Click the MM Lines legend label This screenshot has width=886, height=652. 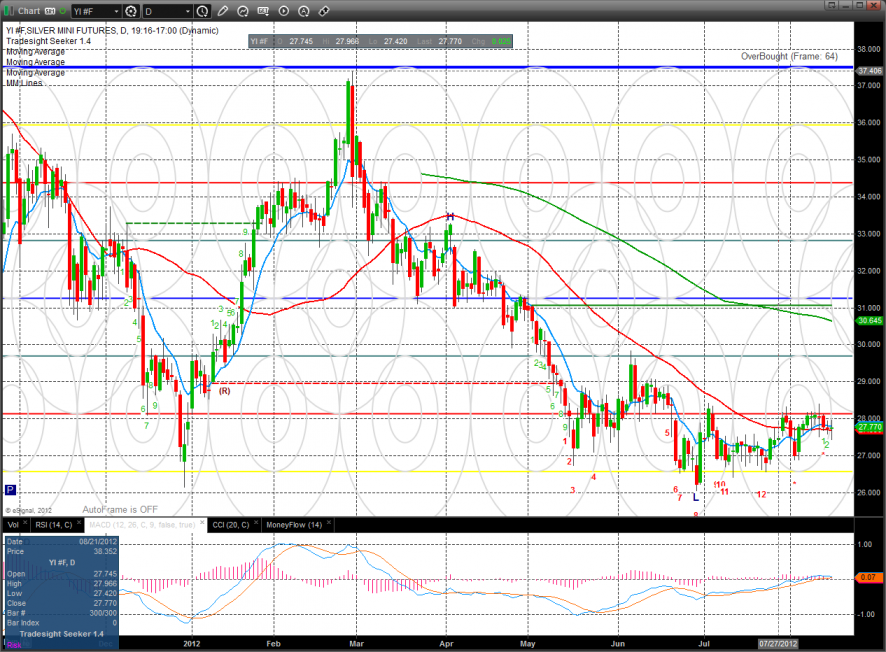[24, 83]
